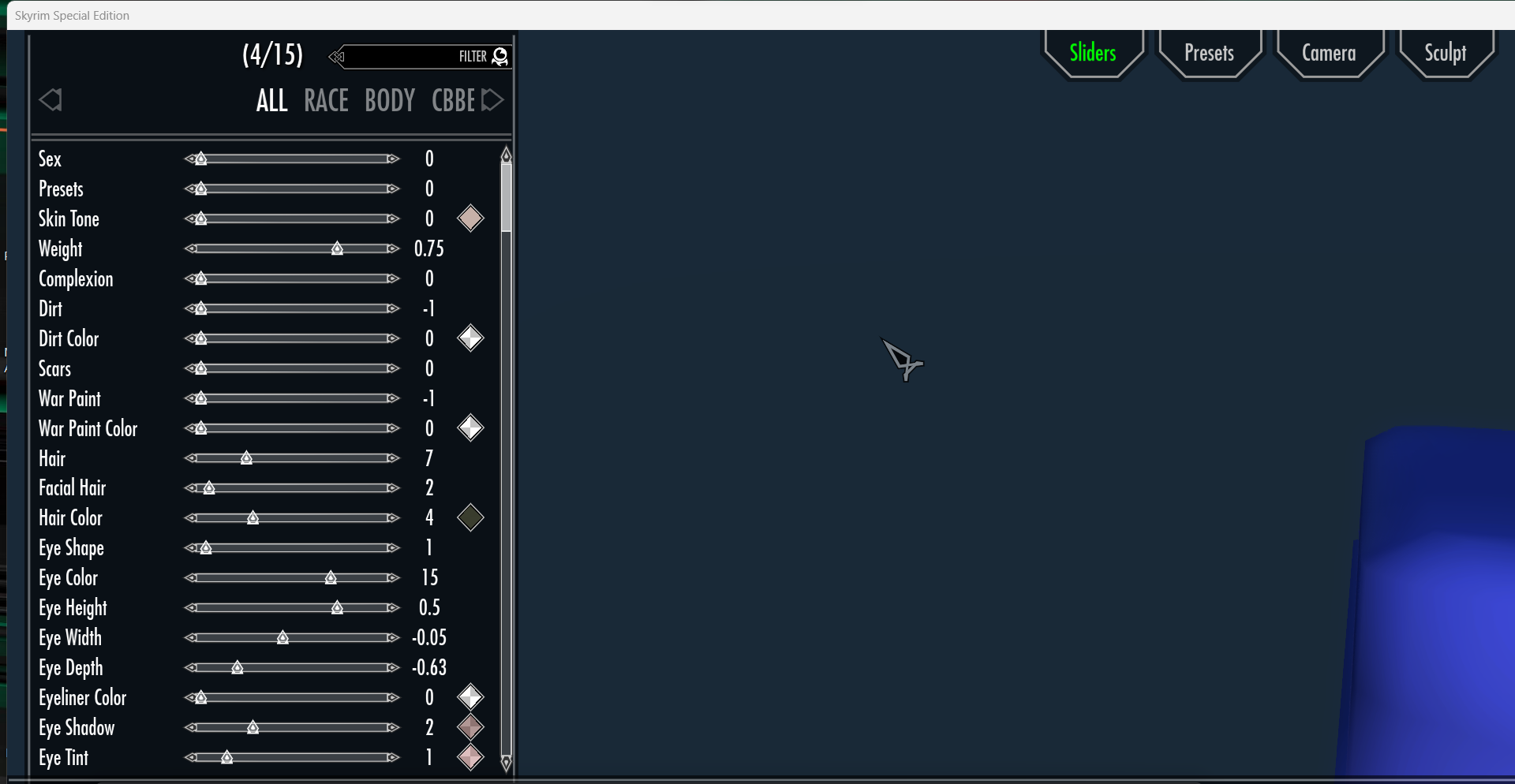
Task: Click the Weight value 0.75
Action: tap(429, 249)
